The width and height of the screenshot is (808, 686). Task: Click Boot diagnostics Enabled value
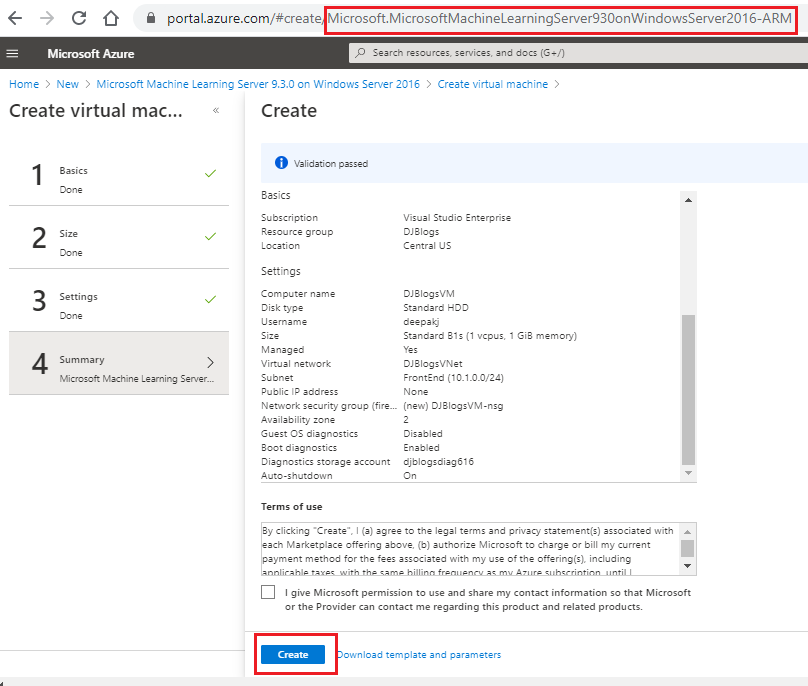[x=421, y=447]
